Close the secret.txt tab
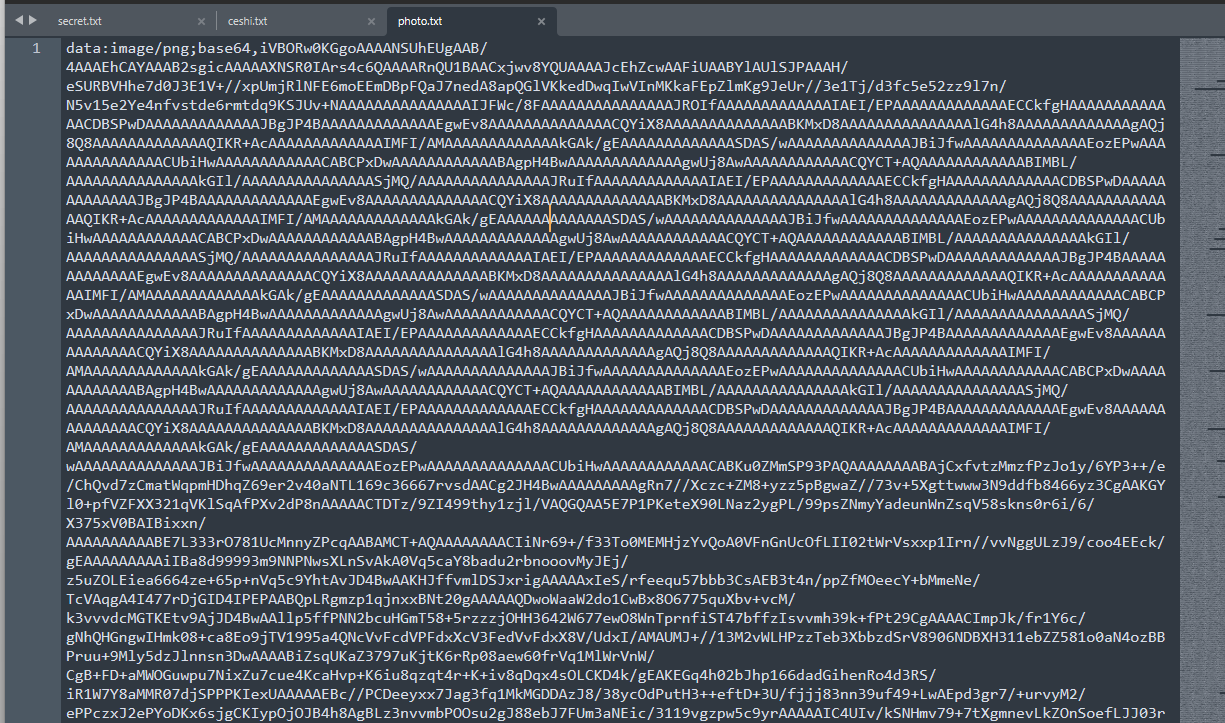The image size is (1225, 723). click(x=201, y=21)
